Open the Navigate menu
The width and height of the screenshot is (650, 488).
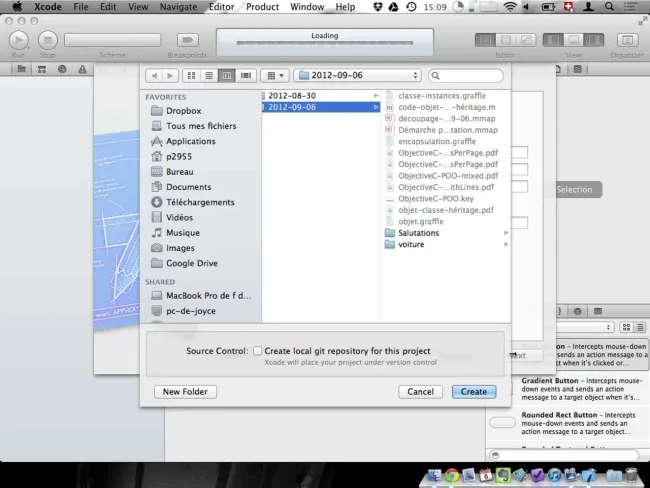point(179,7)
